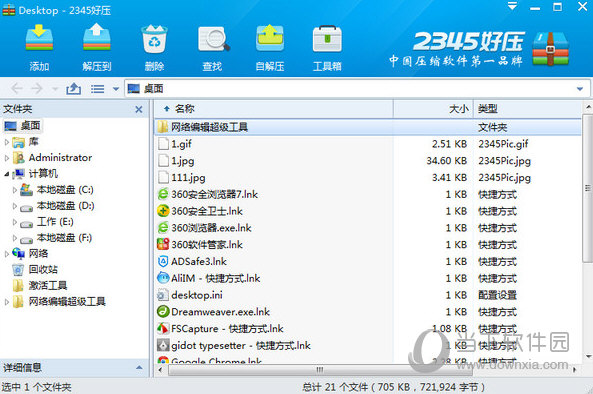Expand the Administrator tree node

pos(6,158)
